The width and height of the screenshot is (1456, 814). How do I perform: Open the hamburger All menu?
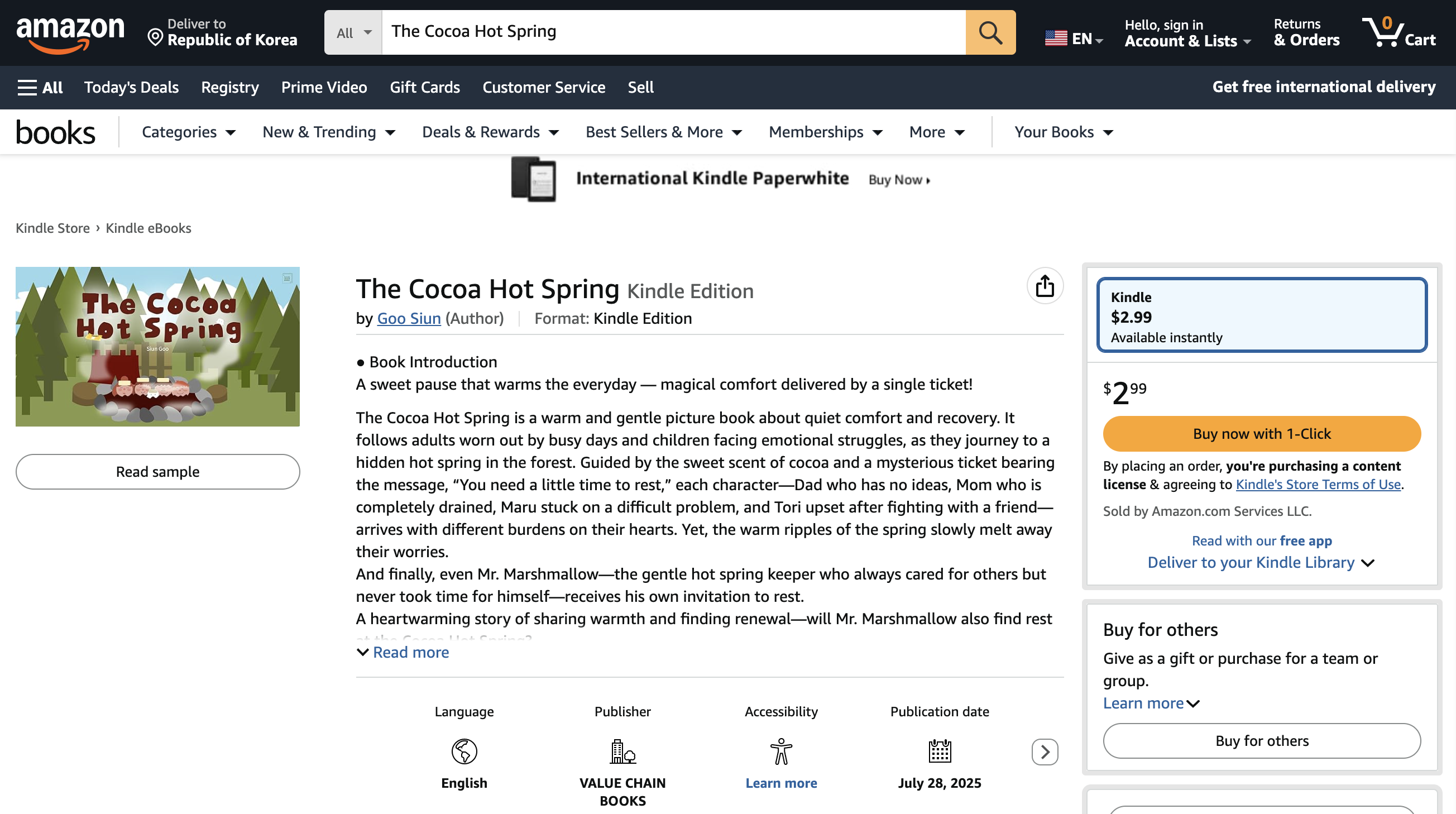[x=40, y=87]
